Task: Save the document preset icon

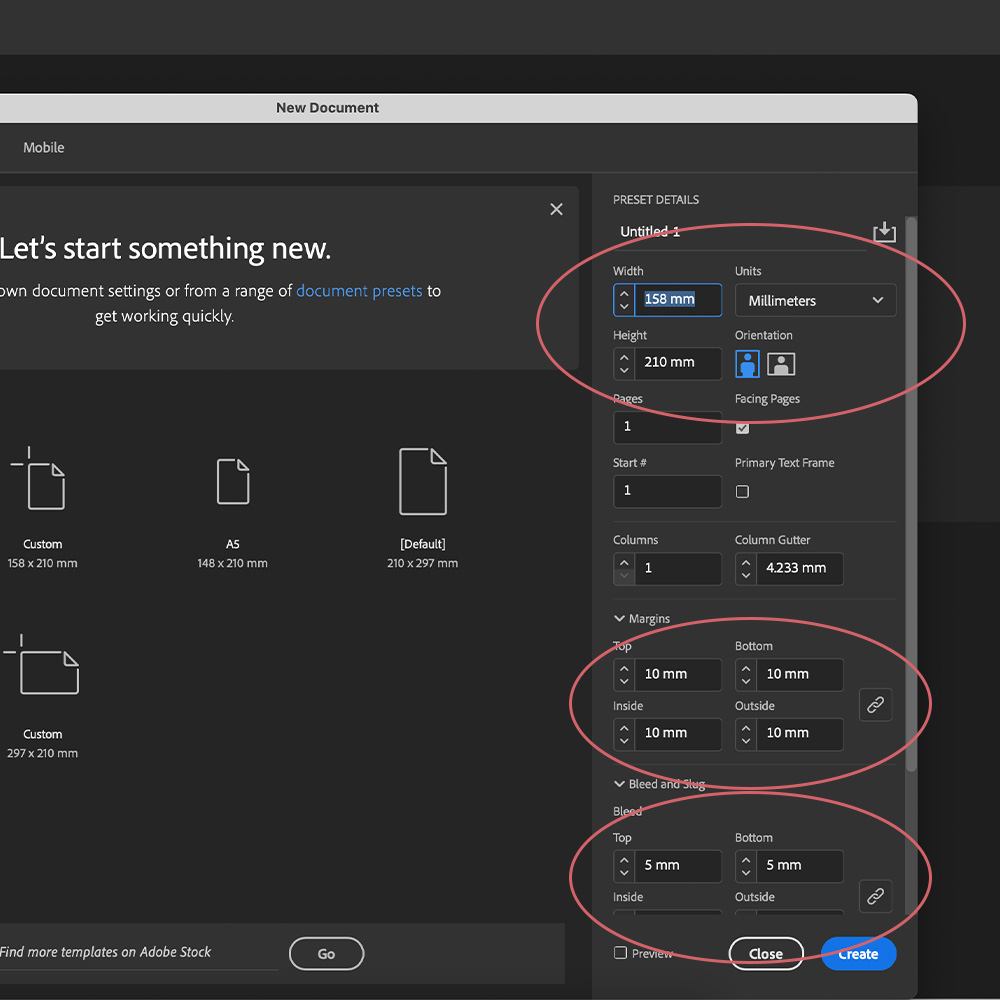Action: 884,232
